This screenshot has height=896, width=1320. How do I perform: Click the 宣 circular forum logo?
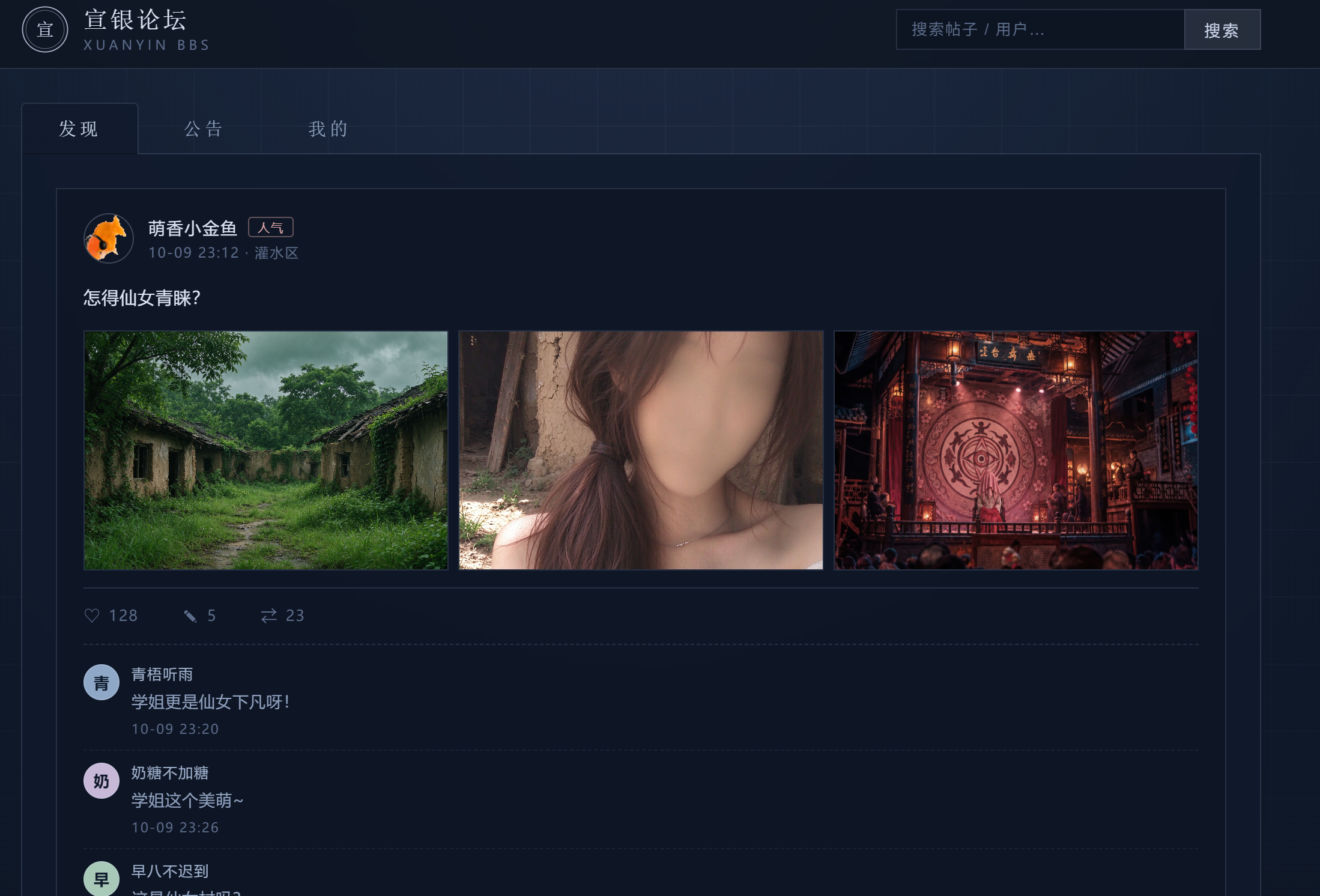(45, 29)
